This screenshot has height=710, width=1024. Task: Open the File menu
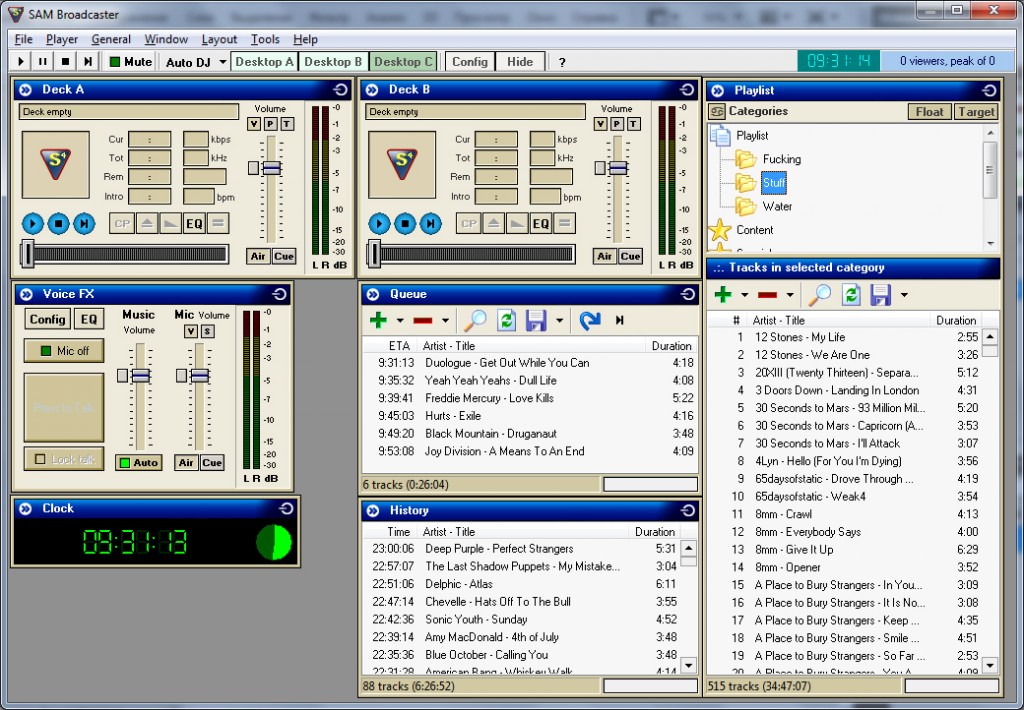click(x=24, y=39)
